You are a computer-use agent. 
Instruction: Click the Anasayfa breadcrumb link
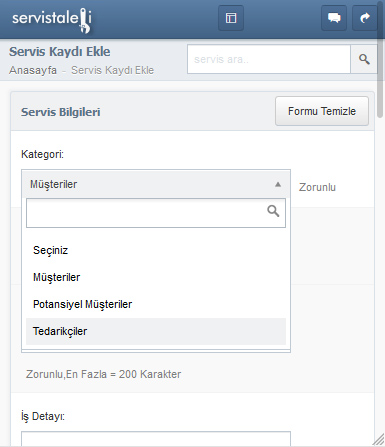33,70
